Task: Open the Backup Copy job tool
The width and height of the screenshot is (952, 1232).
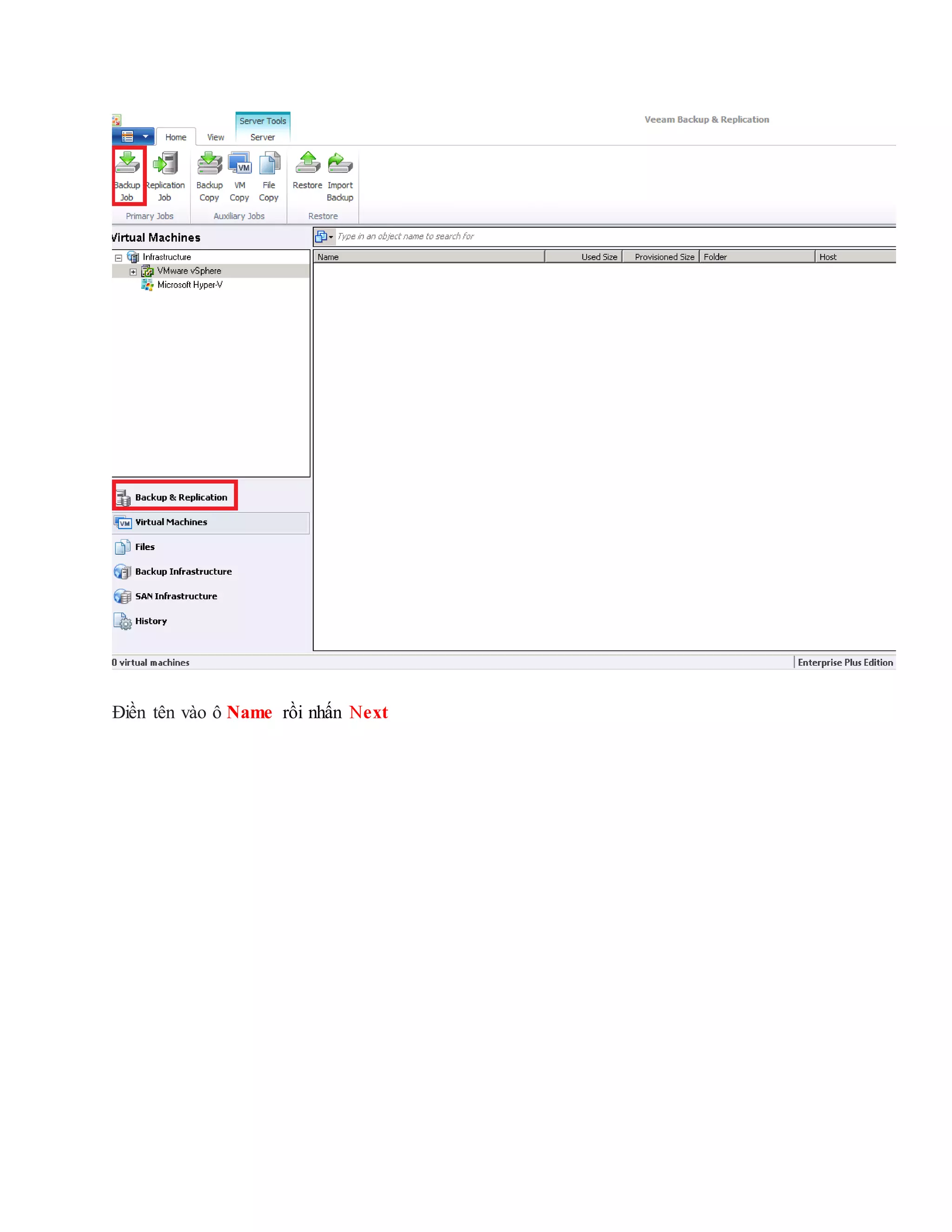Action: (209, 175)
